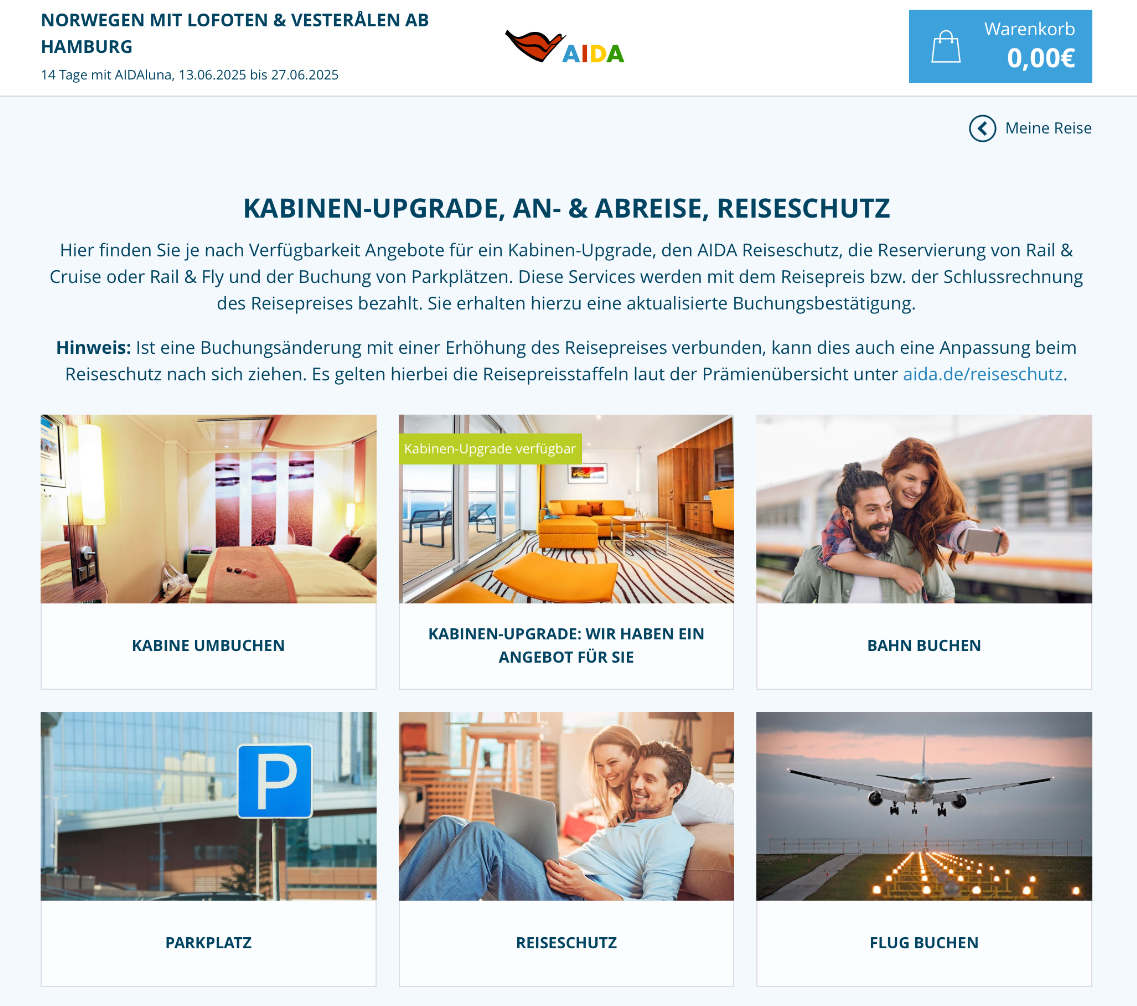
Task: Open the cabin bedroom photo thumbnail
Action: (208, 509)
